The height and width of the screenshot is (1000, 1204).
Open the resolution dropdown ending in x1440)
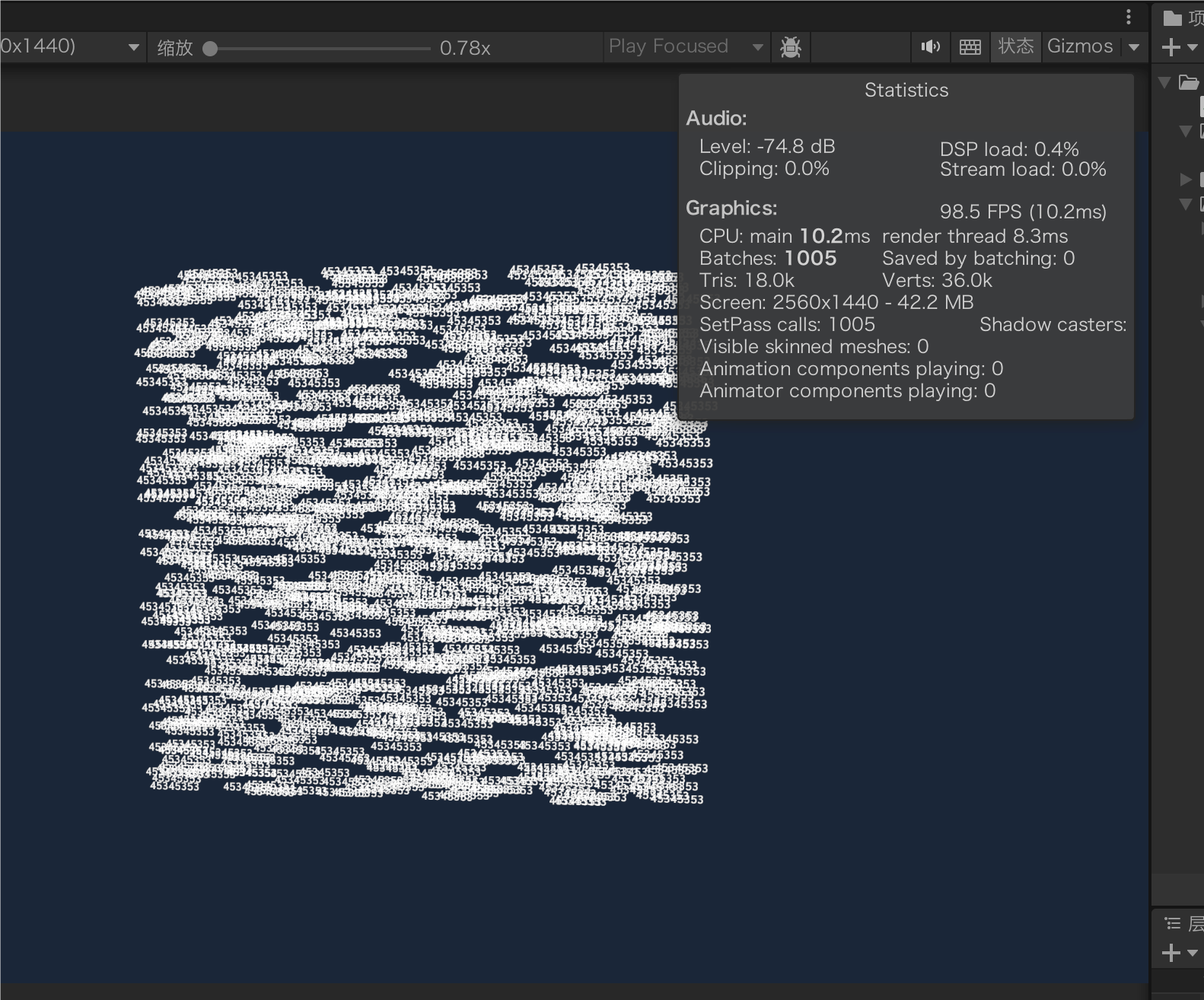(72, 46)
